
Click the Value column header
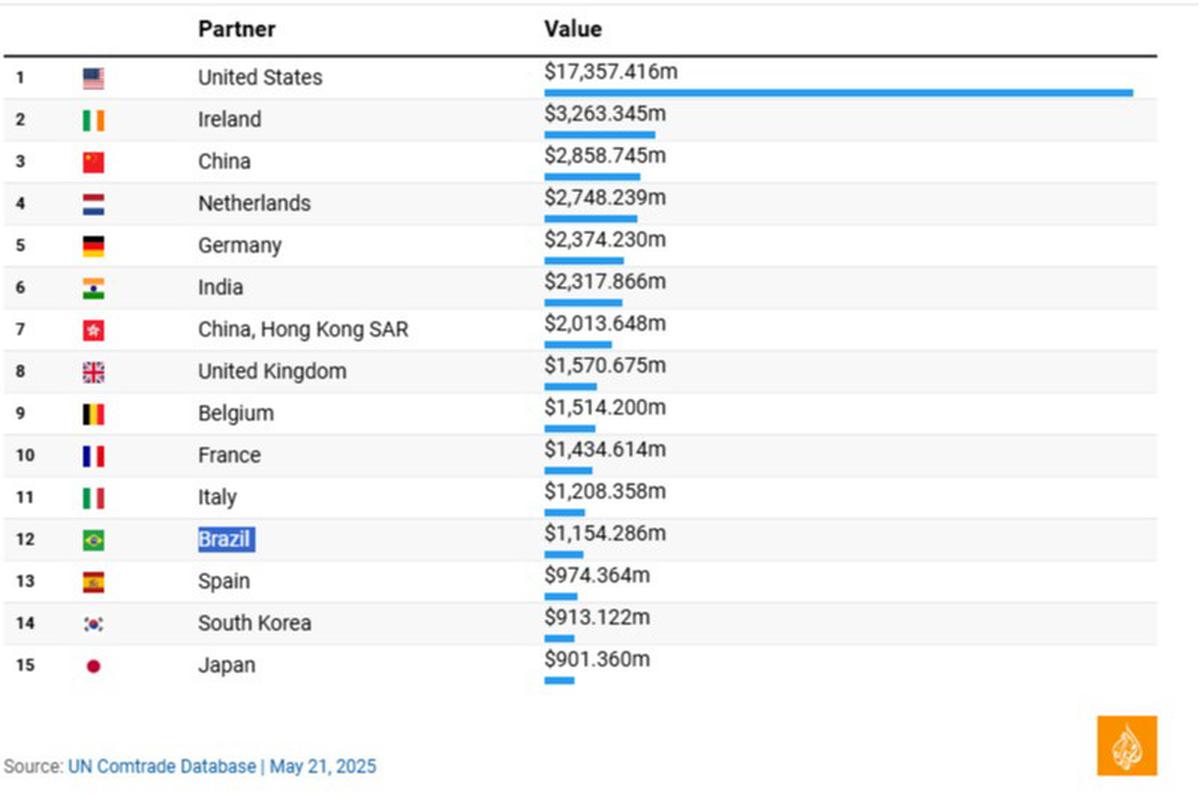(573, 29)
